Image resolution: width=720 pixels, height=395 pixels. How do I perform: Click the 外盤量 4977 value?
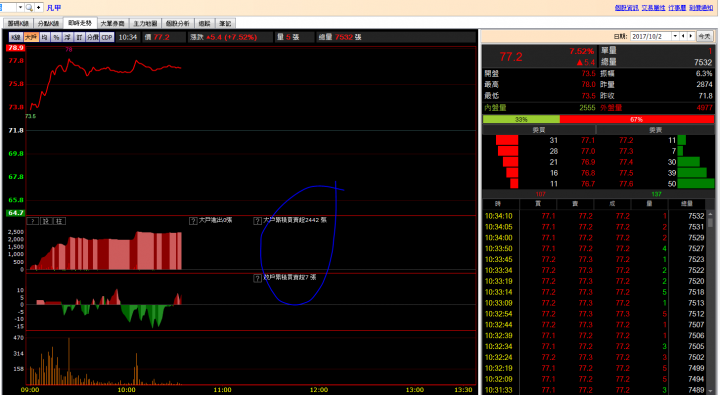pos(704,108)
